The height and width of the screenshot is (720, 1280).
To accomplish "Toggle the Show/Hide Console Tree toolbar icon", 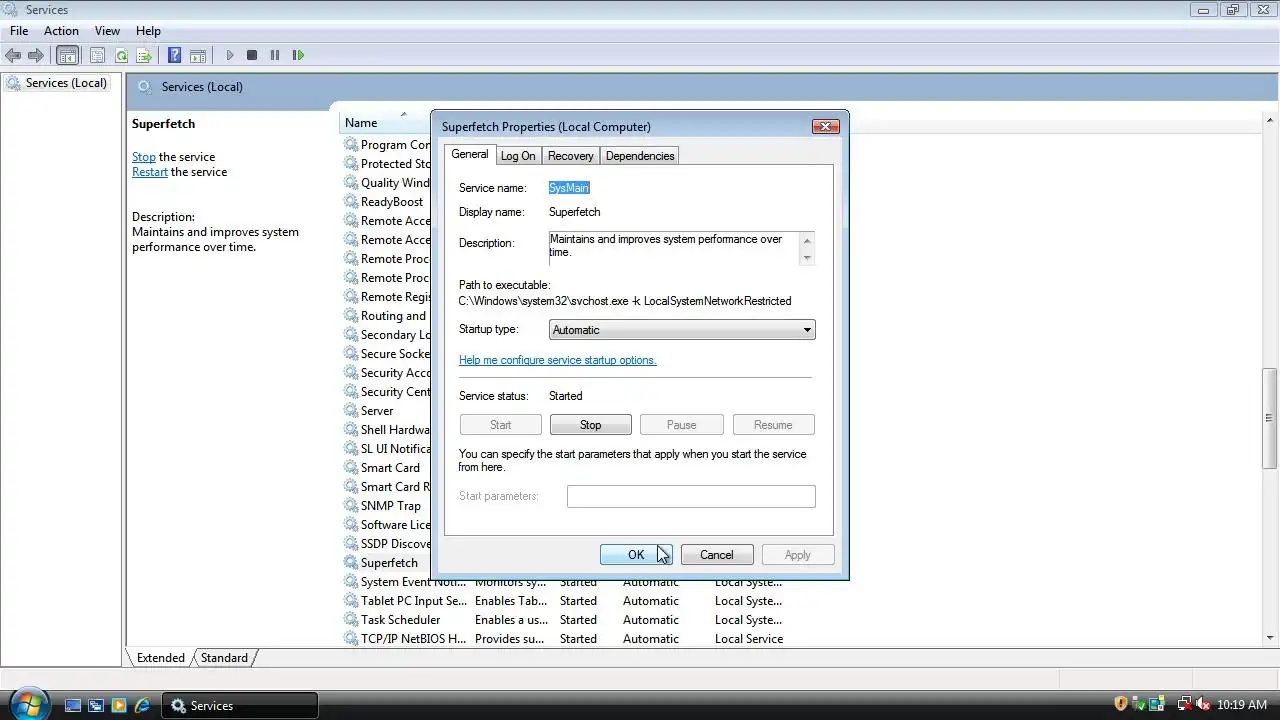I will [x=68, y=55].
